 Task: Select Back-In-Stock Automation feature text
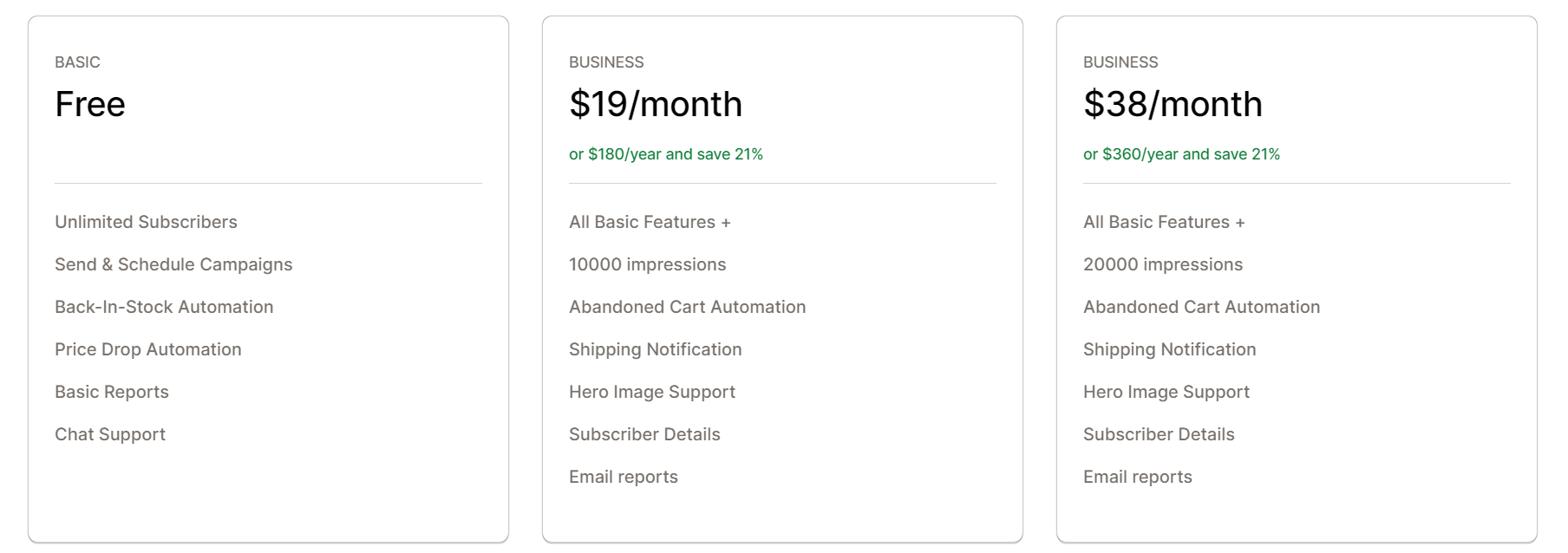164,307
